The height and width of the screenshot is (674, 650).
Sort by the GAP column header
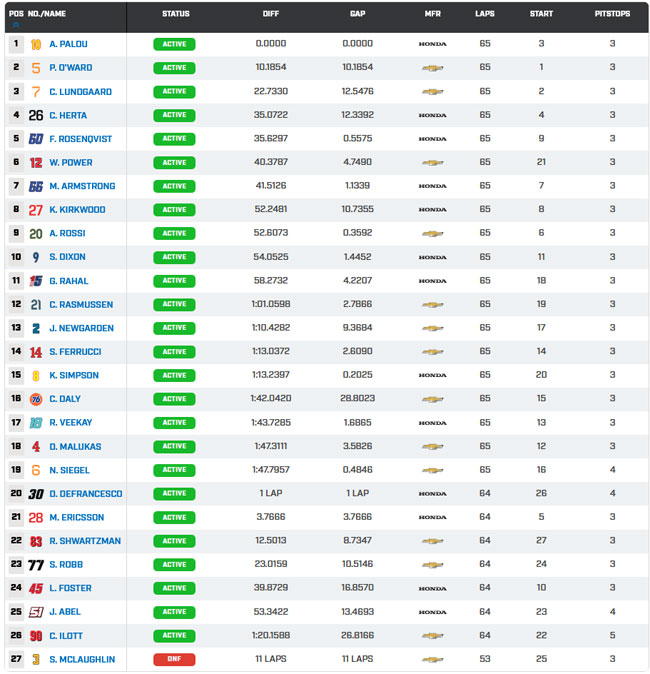pyautogui.click(x=358, y=14)
